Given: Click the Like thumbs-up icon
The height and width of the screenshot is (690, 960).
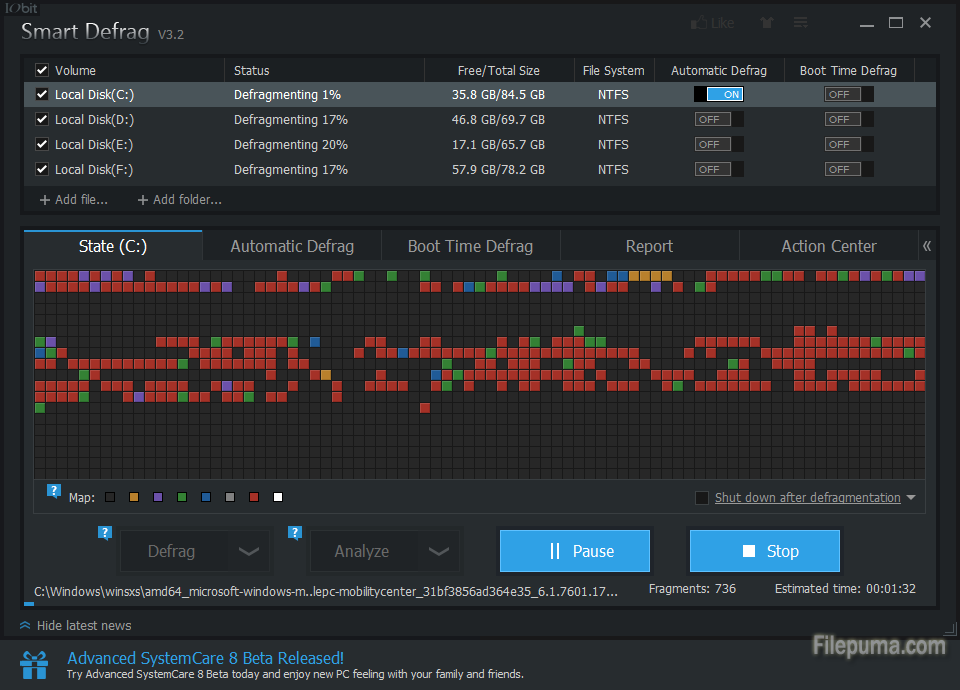Looking at the screenshot, I should (698, 23).
